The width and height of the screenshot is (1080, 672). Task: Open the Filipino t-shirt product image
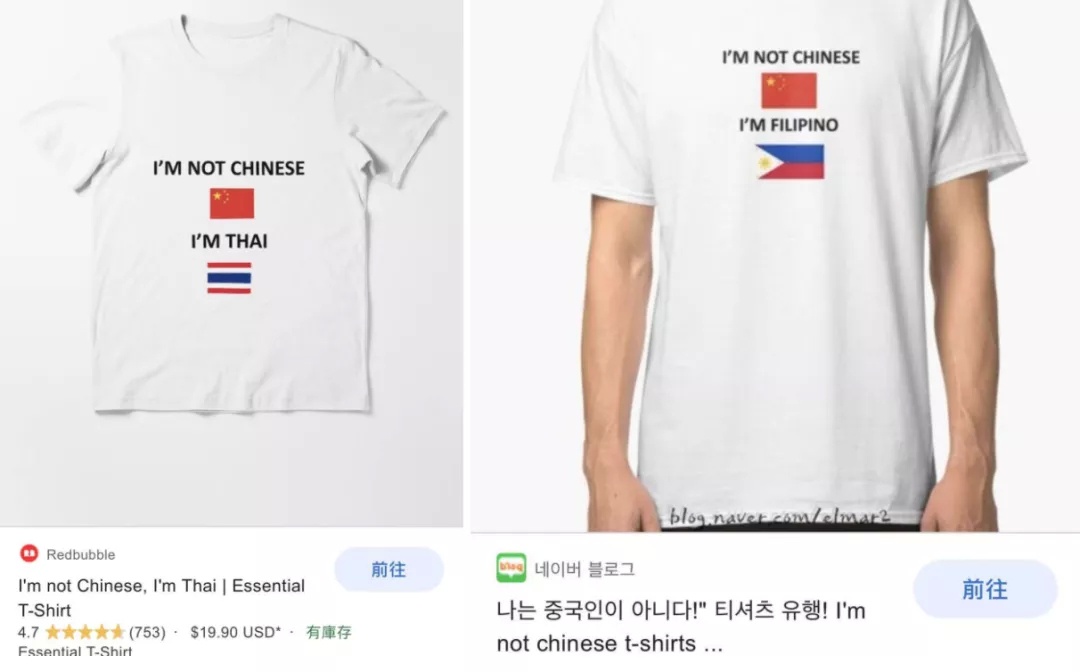point(776,266)
